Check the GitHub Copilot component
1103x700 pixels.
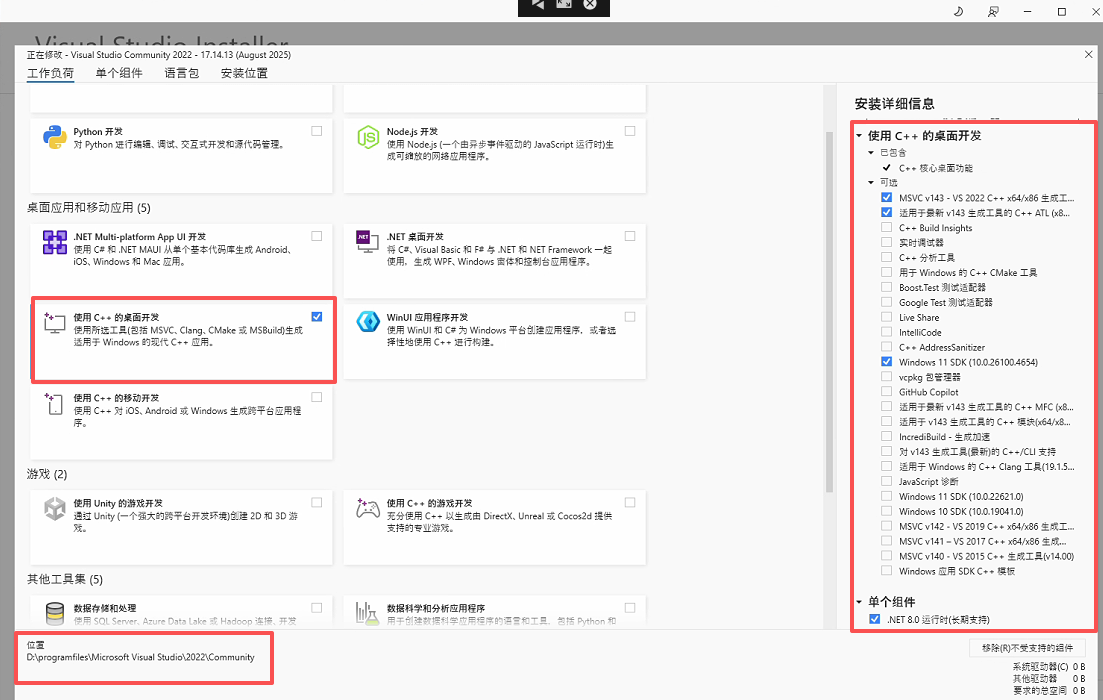click(886, 391)
